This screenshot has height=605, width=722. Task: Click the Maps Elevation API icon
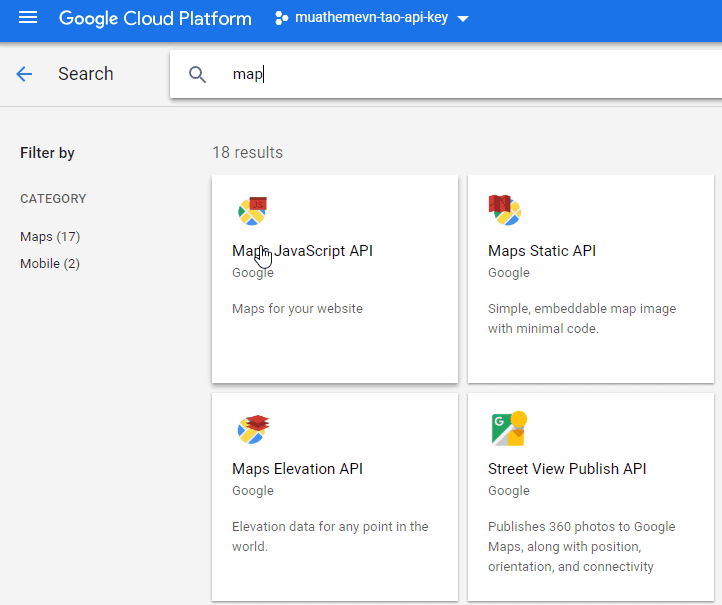(253, 429)
